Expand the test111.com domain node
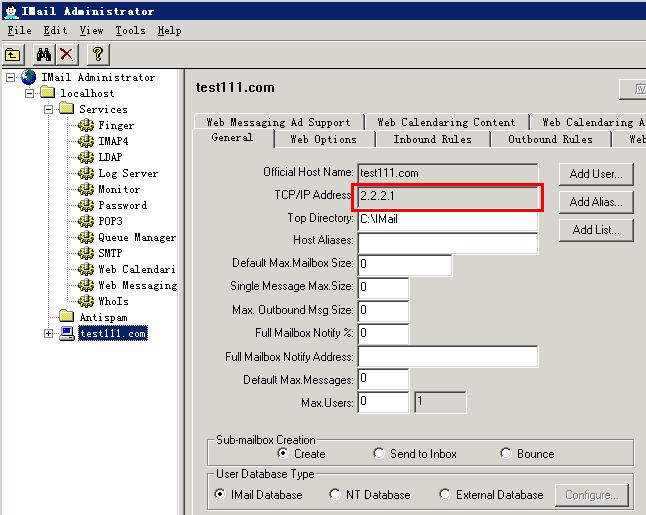This screenshot has height=515, width=646. pos(48,334)
